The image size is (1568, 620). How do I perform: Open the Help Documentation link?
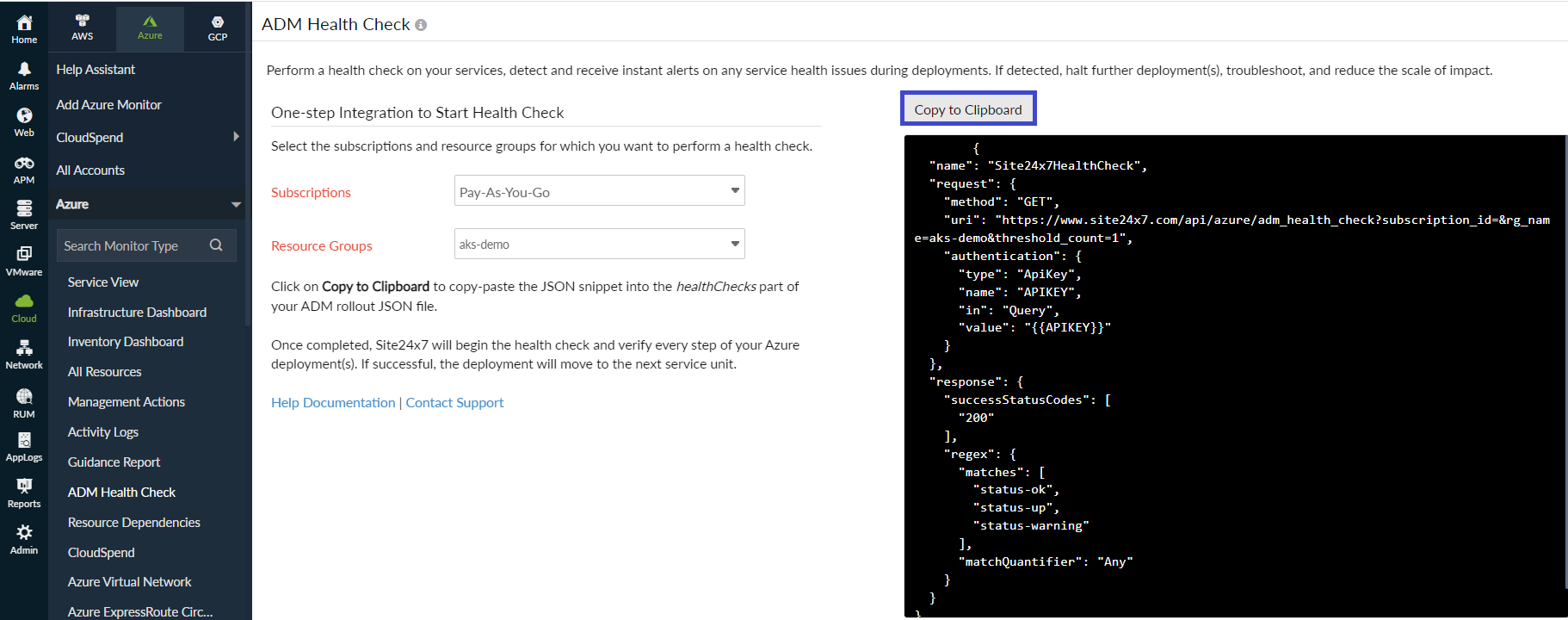point(333,403)
